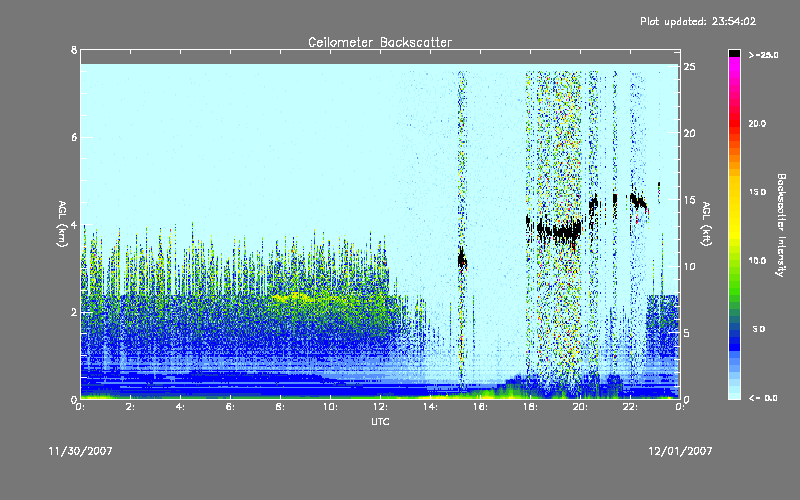The width and height of the screenshot is (800, 500).
Task: Click the '4:' hour tick label on the x-axis
Action: click(181, 407)
